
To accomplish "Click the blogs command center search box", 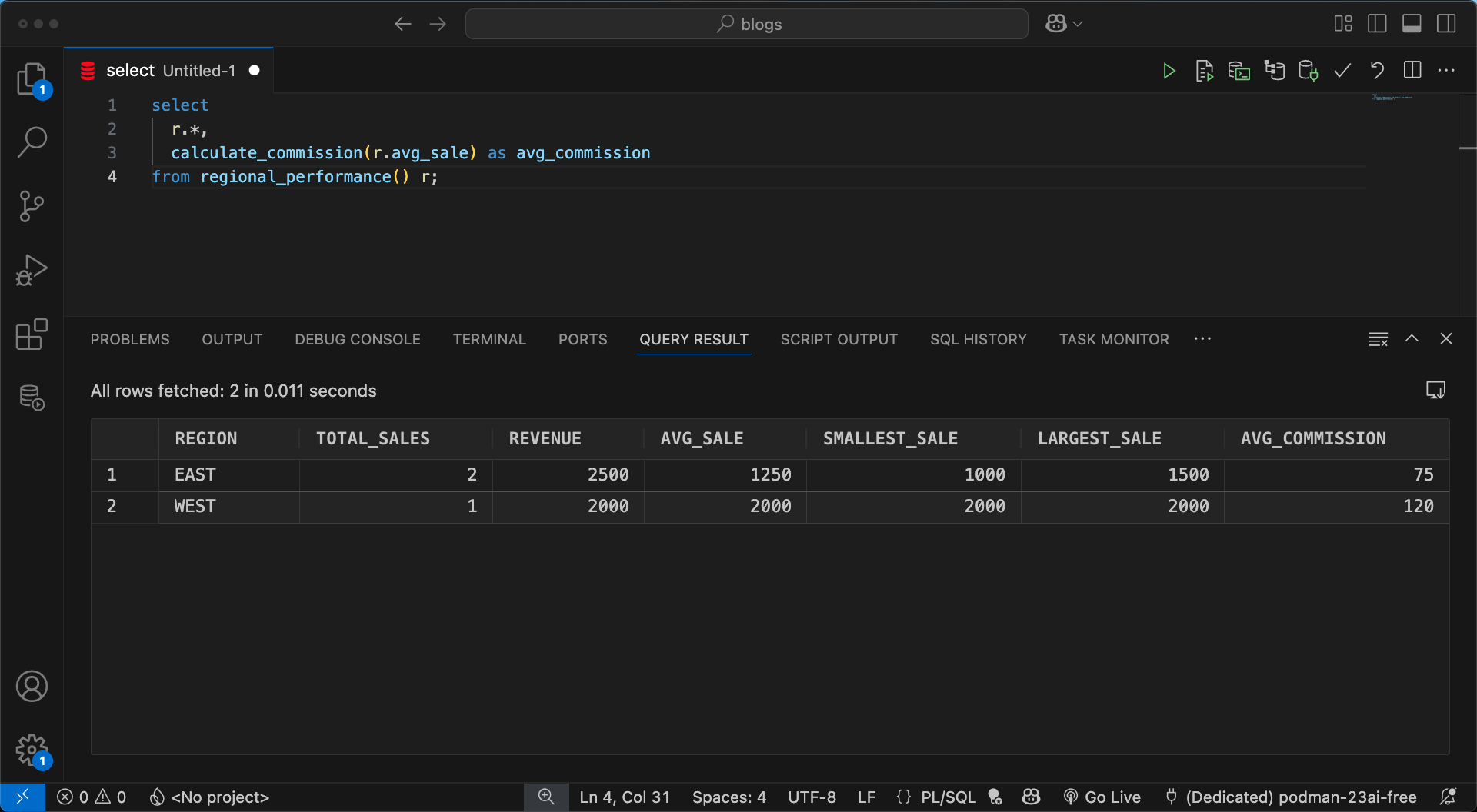I will pos(746,24).
